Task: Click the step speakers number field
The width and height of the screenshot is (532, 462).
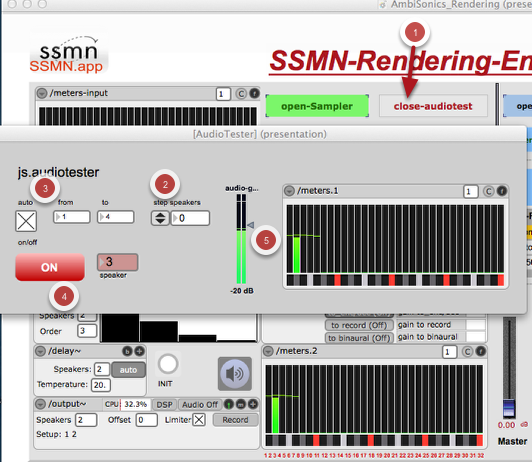Action: coord(190,218)
